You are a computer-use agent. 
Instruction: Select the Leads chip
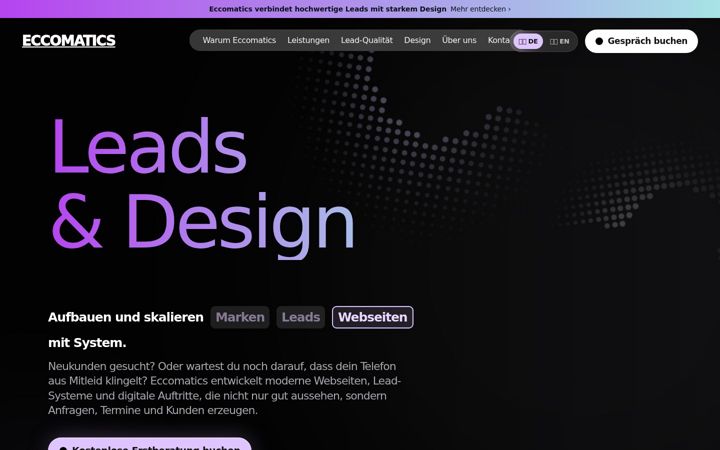coord(301,317)
